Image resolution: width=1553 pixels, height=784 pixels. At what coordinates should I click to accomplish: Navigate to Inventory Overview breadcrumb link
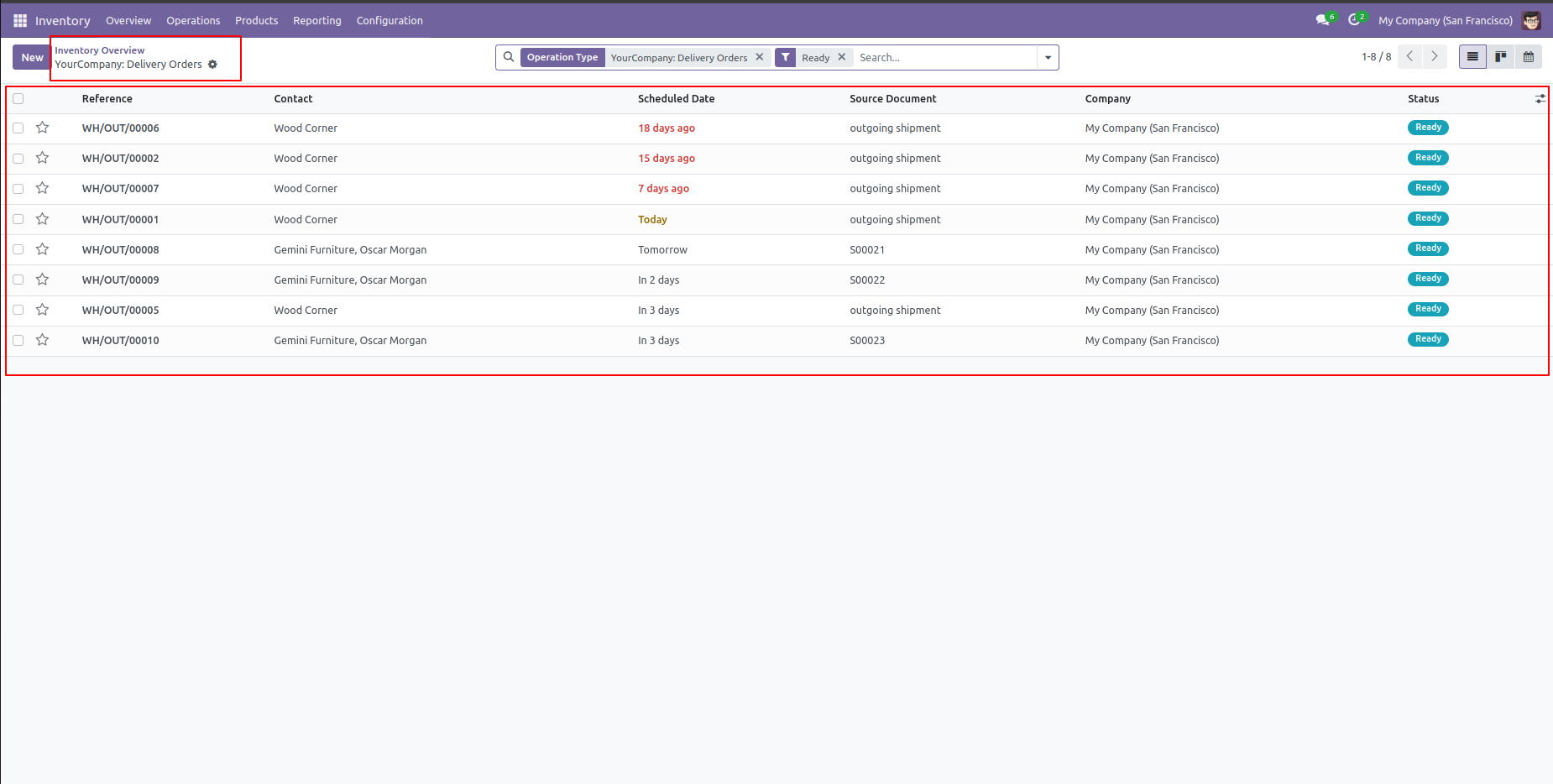click(99, 50)
